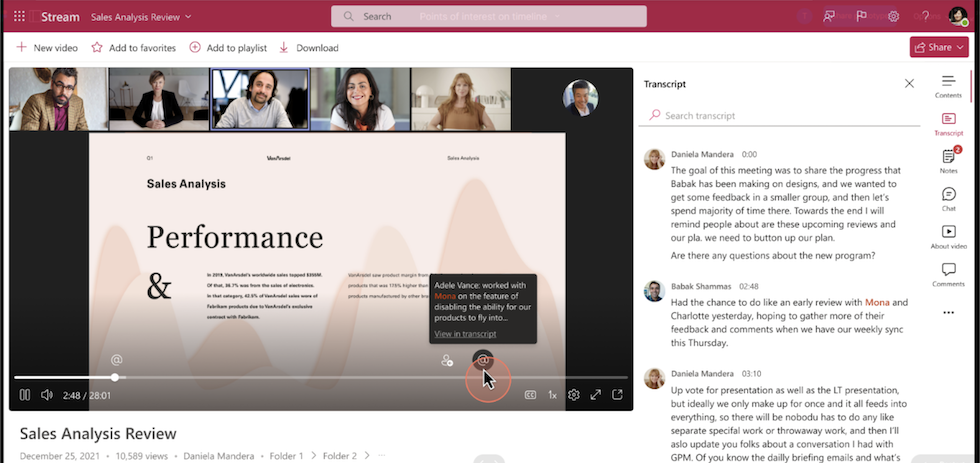The width and height of the screenshot is (980, 463).
Task: Open the settings gear in the header
Action: pyautogui.click(x=894, y=16)
